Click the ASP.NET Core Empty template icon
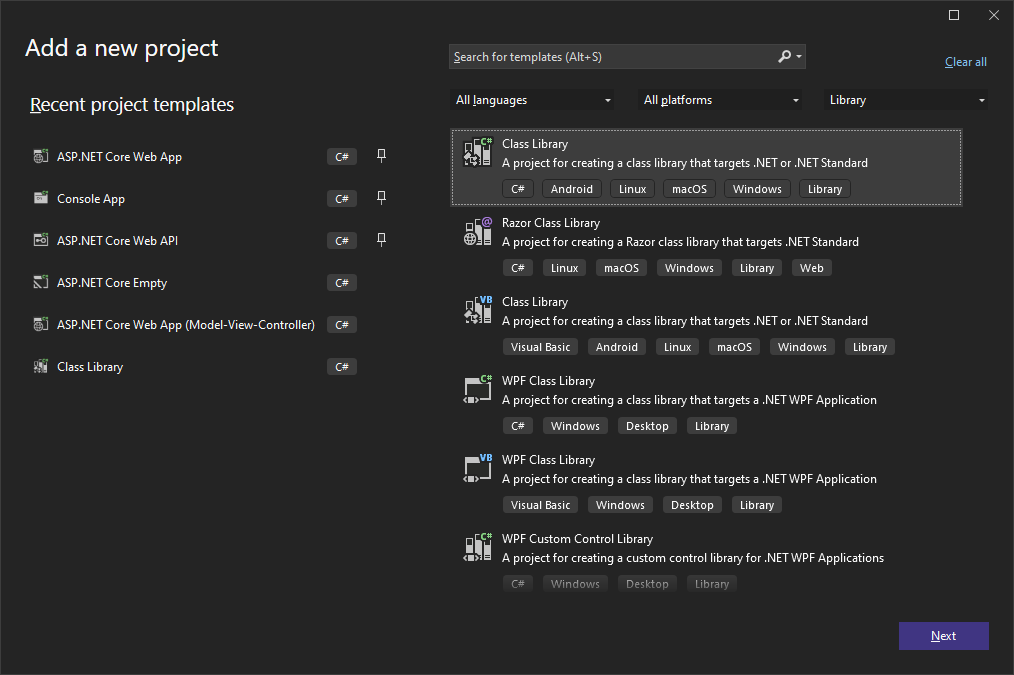This screenshot has height=675, width=1014. pyautogui.click(x=41, y=282)
